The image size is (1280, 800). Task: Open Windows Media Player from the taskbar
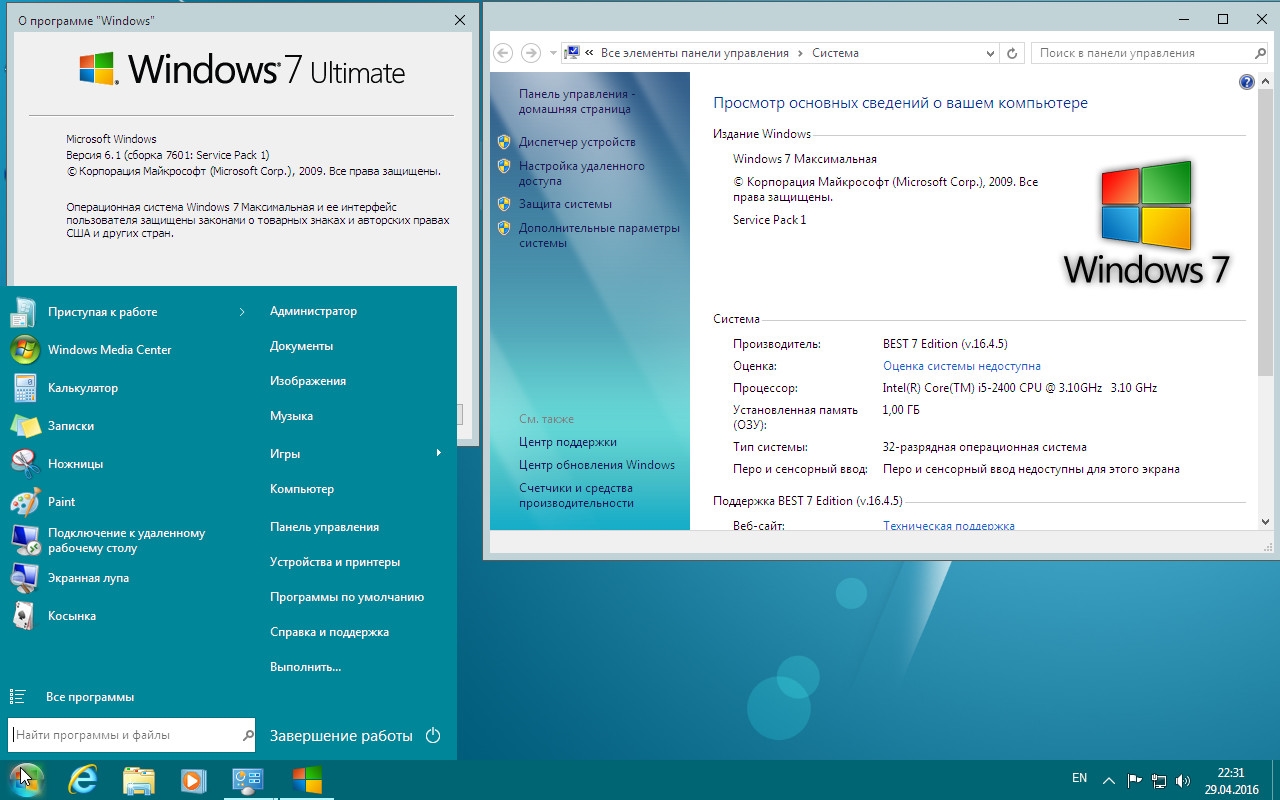pos(193,779)
